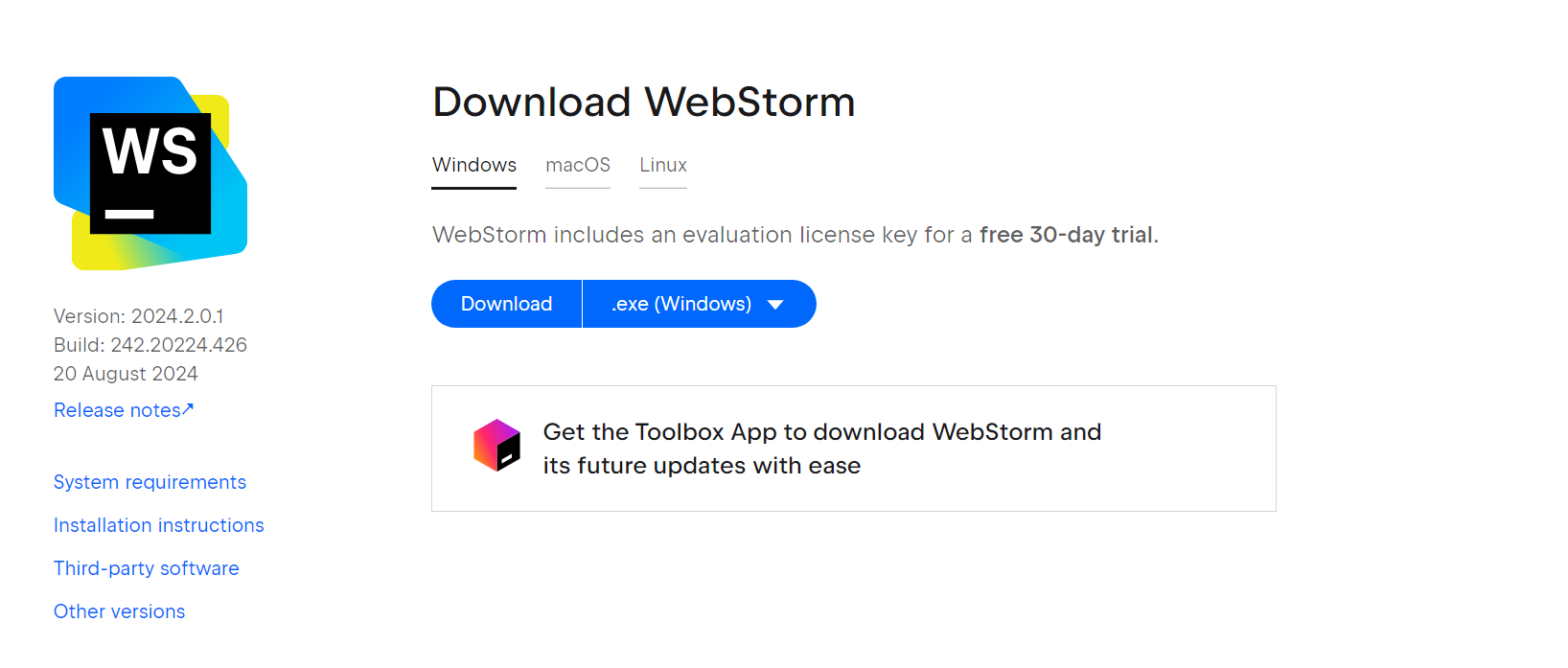Go to Other versions
Image resolution: width=1568 pixels, height=668 pixels.
pos(120,611)
